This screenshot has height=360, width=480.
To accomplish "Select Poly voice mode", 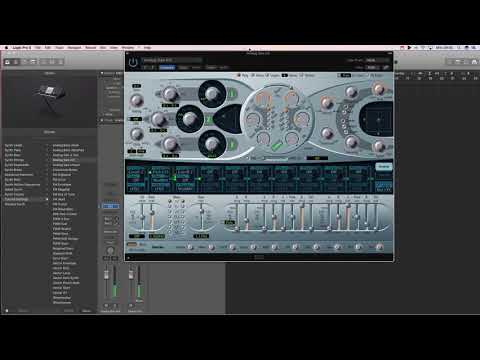I will coord(243,76).
